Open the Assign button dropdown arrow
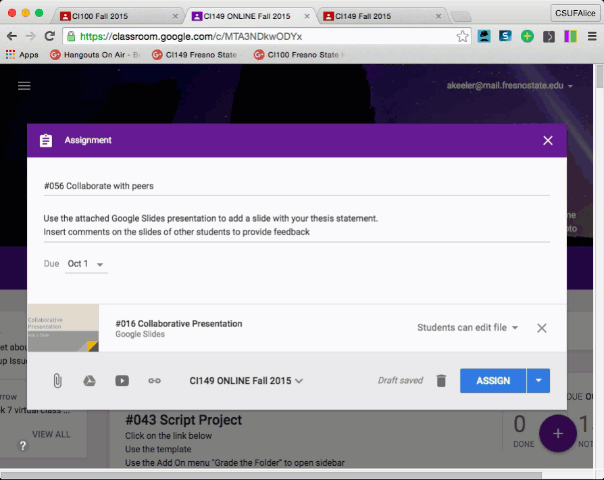Screen dimensions: 604x480 click(x=539, y=381)
